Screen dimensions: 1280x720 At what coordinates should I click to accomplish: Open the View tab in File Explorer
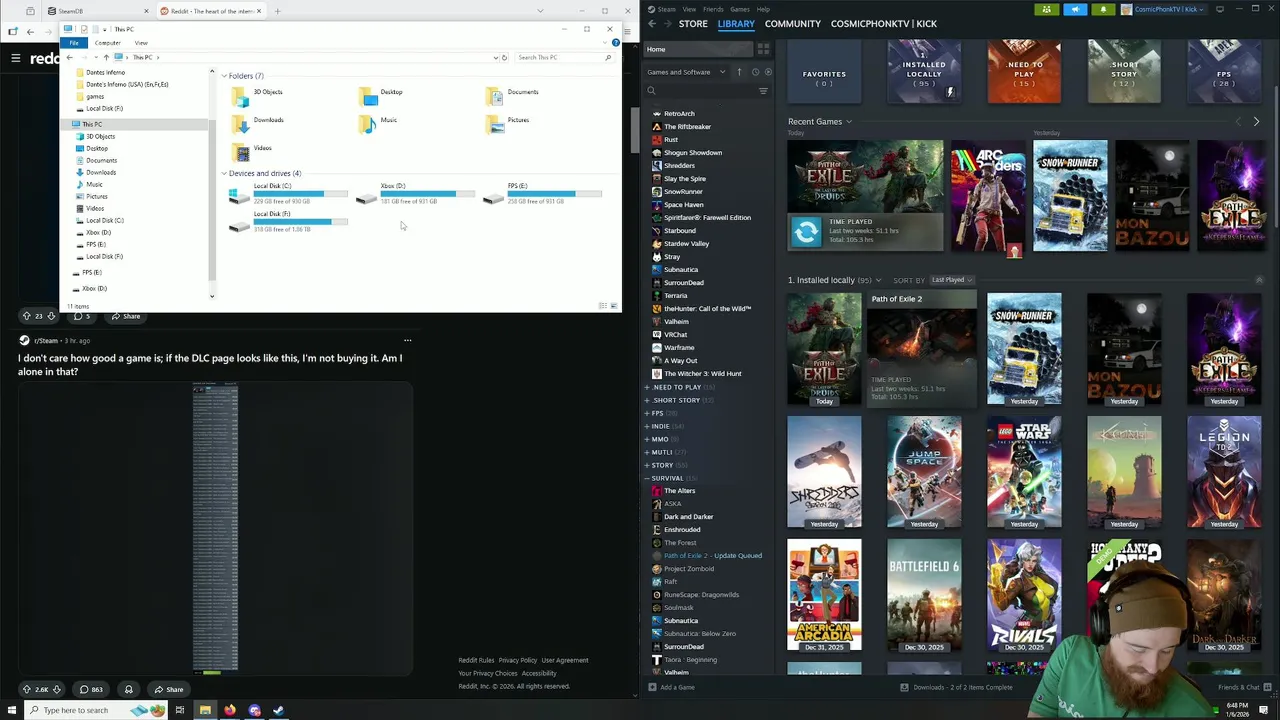[141, 43]
